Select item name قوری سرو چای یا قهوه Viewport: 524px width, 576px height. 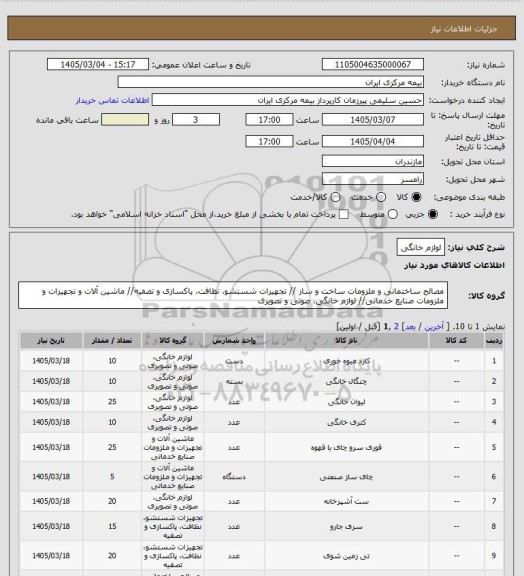tap(346, 448)
